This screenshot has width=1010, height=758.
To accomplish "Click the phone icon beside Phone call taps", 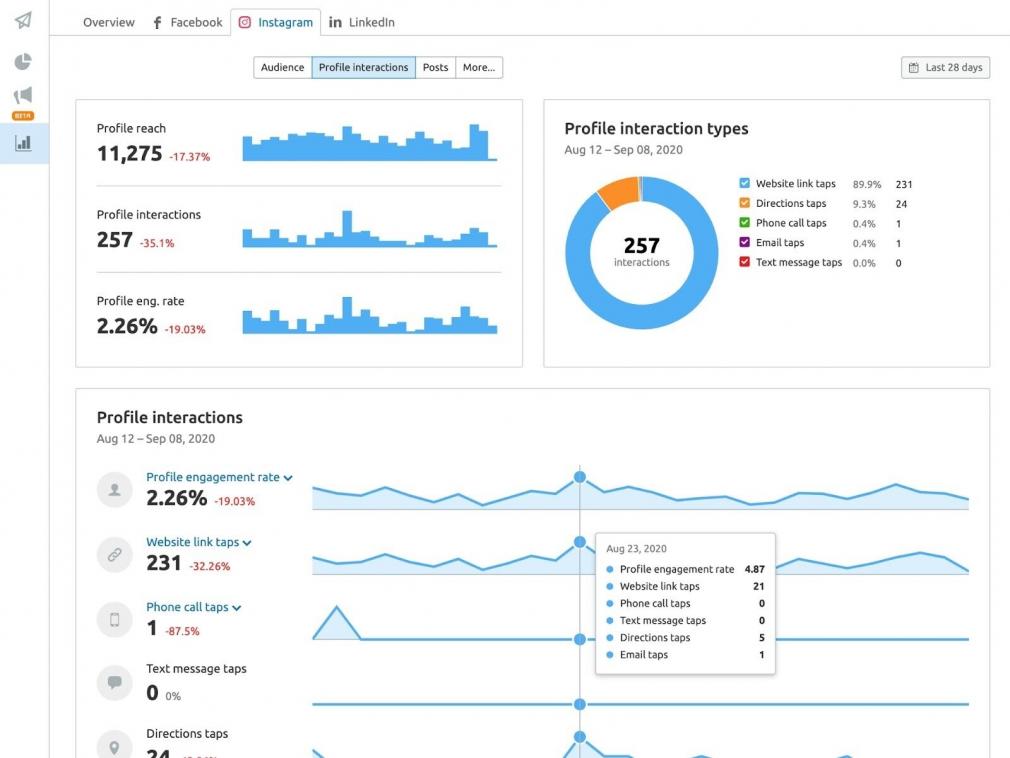I will coord(115,620).
